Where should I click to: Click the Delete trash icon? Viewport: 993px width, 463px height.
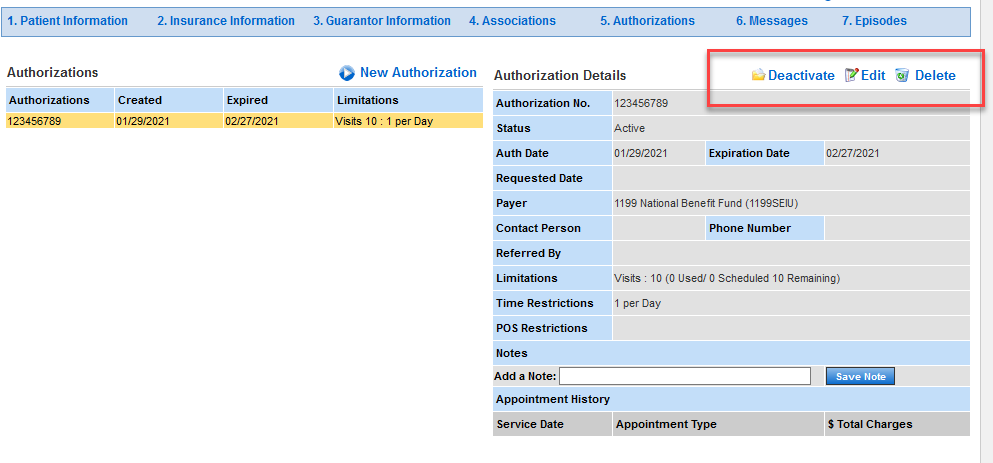tap(902, 75)
